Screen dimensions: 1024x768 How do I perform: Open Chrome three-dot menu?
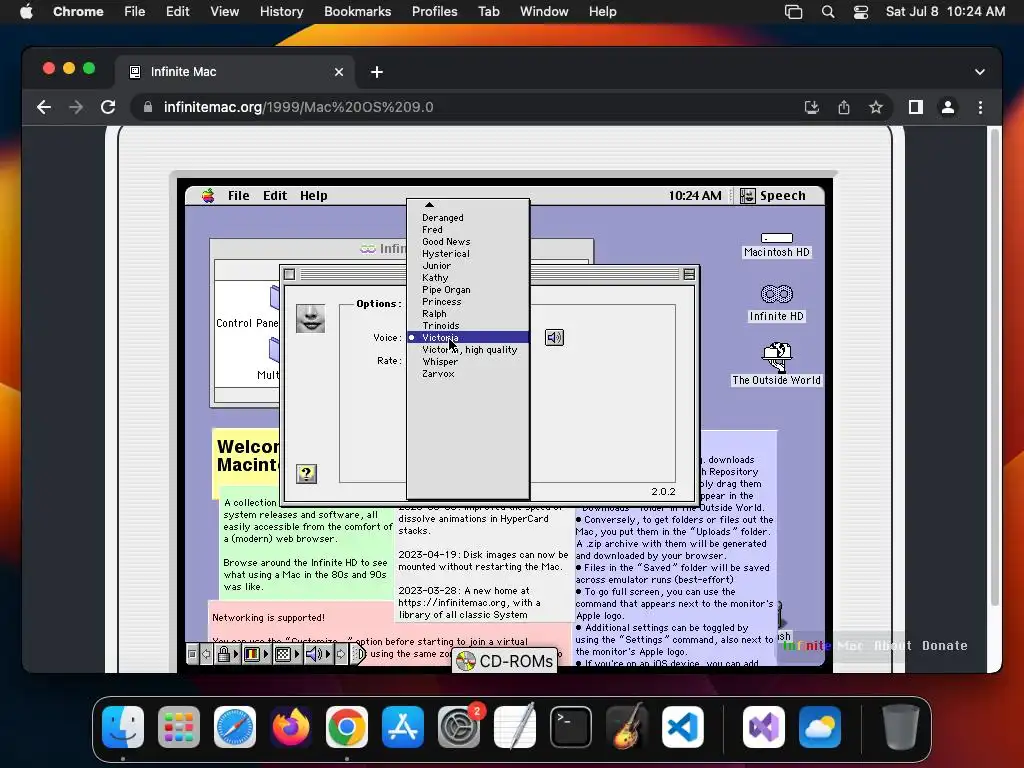[x=980, y=107]
